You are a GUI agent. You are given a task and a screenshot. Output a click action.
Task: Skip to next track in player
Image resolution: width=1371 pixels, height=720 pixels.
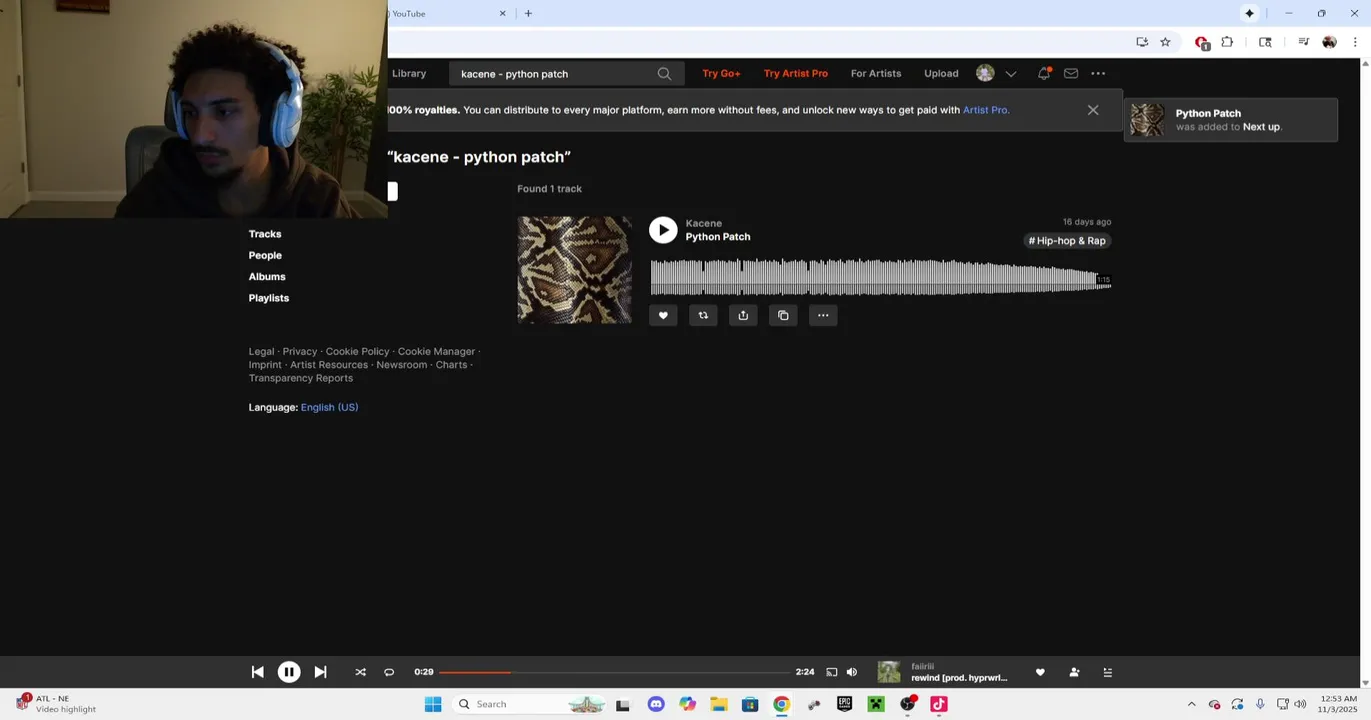pyautogui.click(x=320, y=672)
